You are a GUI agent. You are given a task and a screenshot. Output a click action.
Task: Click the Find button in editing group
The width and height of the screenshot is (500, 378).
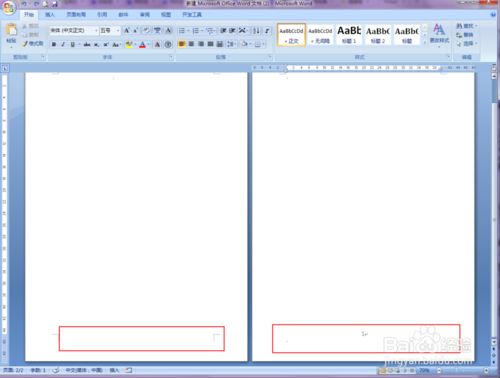[466, 26]
